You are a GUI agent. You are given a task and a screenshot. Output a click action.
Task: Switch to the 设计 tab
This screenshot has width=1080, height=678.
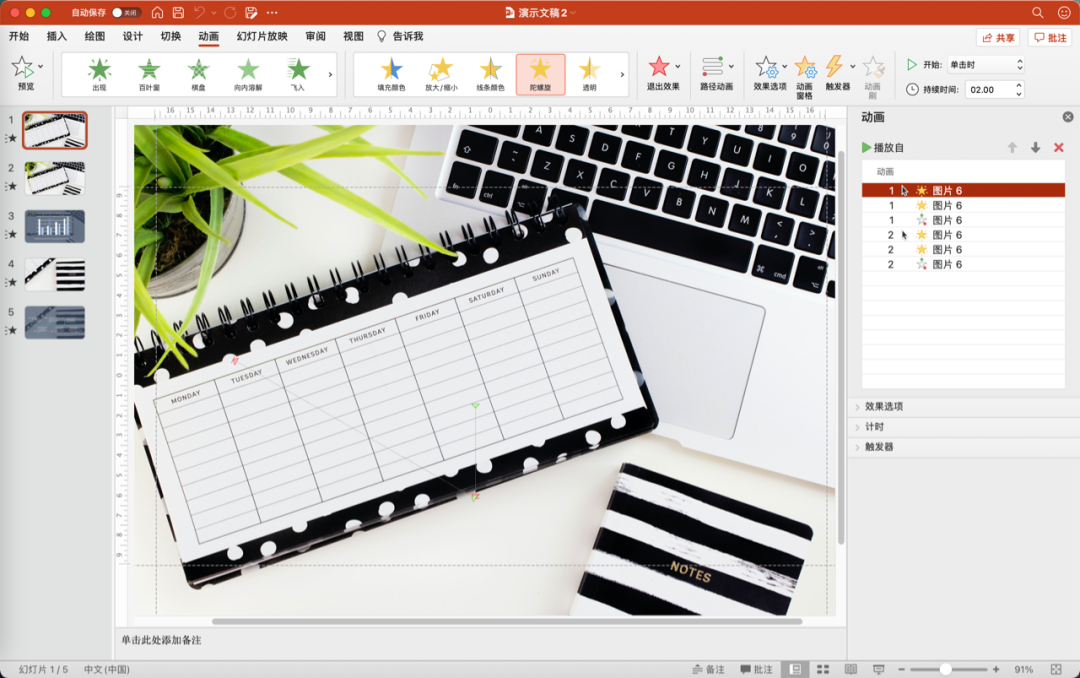[132, 37]
